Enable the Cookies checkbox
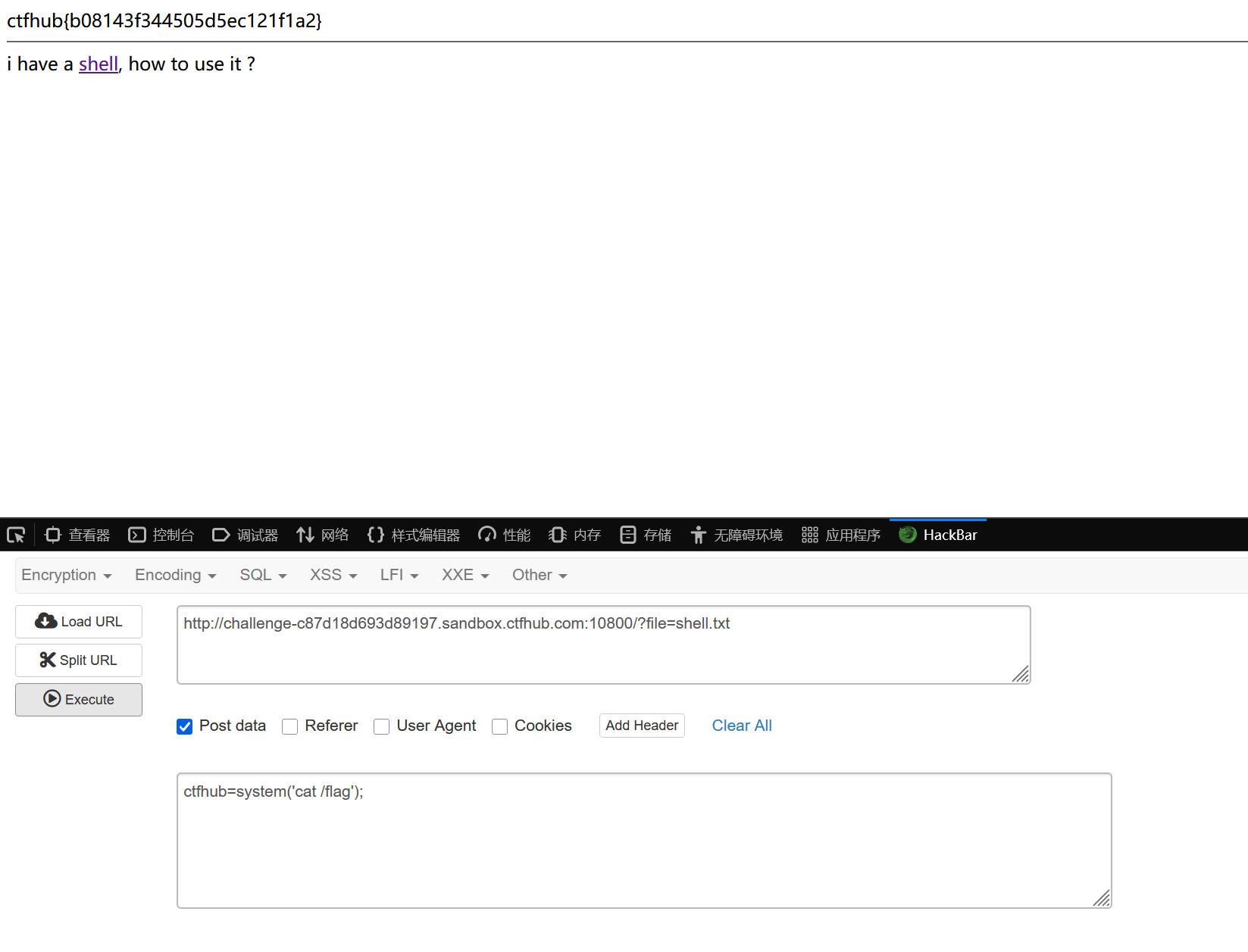This screenshot has width=1248, height=952. (499, 726)
